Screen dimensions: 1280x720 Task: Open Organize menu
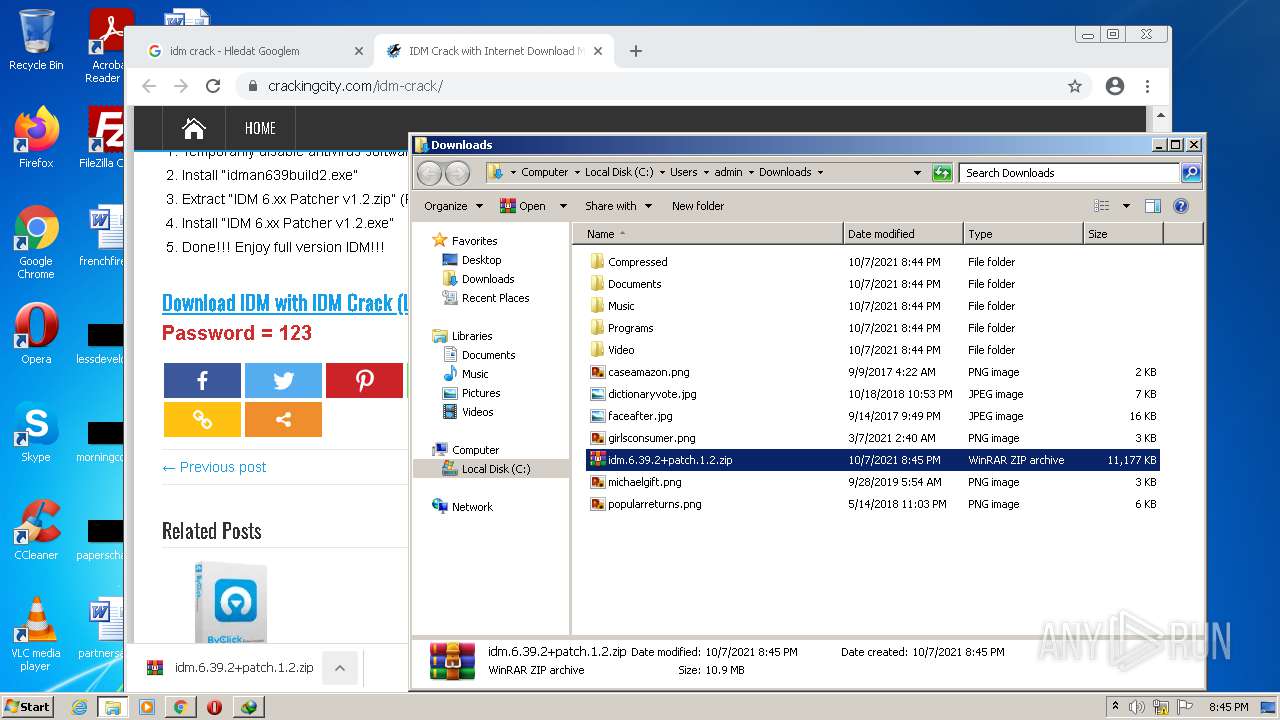pyautogui.click(x=453, y=206)
